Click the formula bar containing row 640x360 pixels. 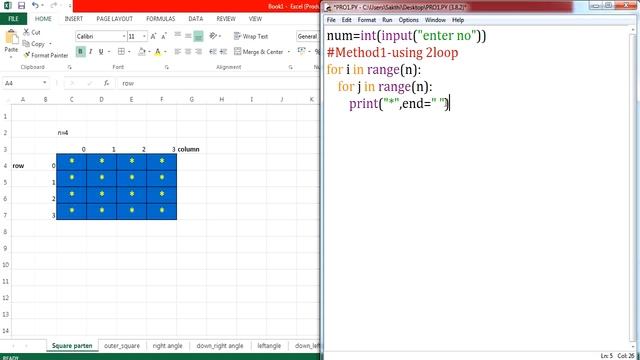pyautogui.click(x=218, y=83)
